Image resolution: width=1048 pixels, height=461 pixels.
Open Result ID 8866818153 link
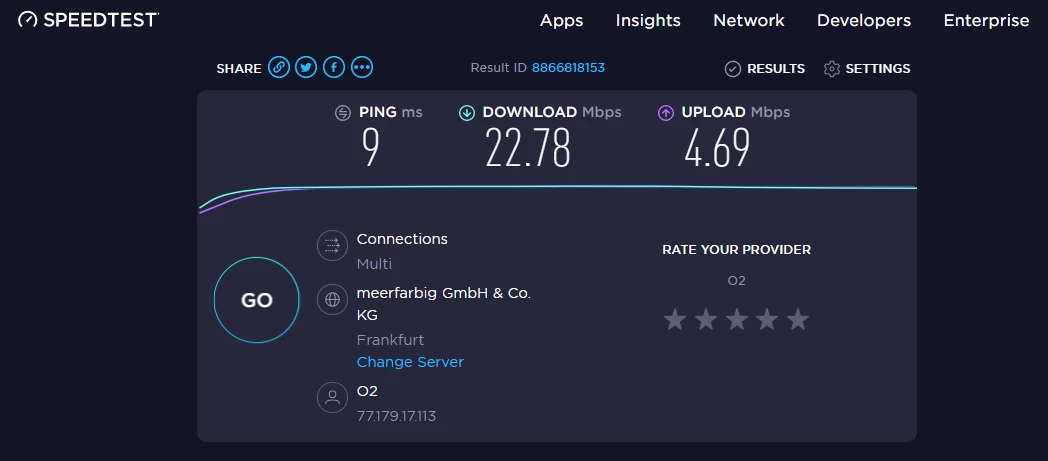click(568, 68)
